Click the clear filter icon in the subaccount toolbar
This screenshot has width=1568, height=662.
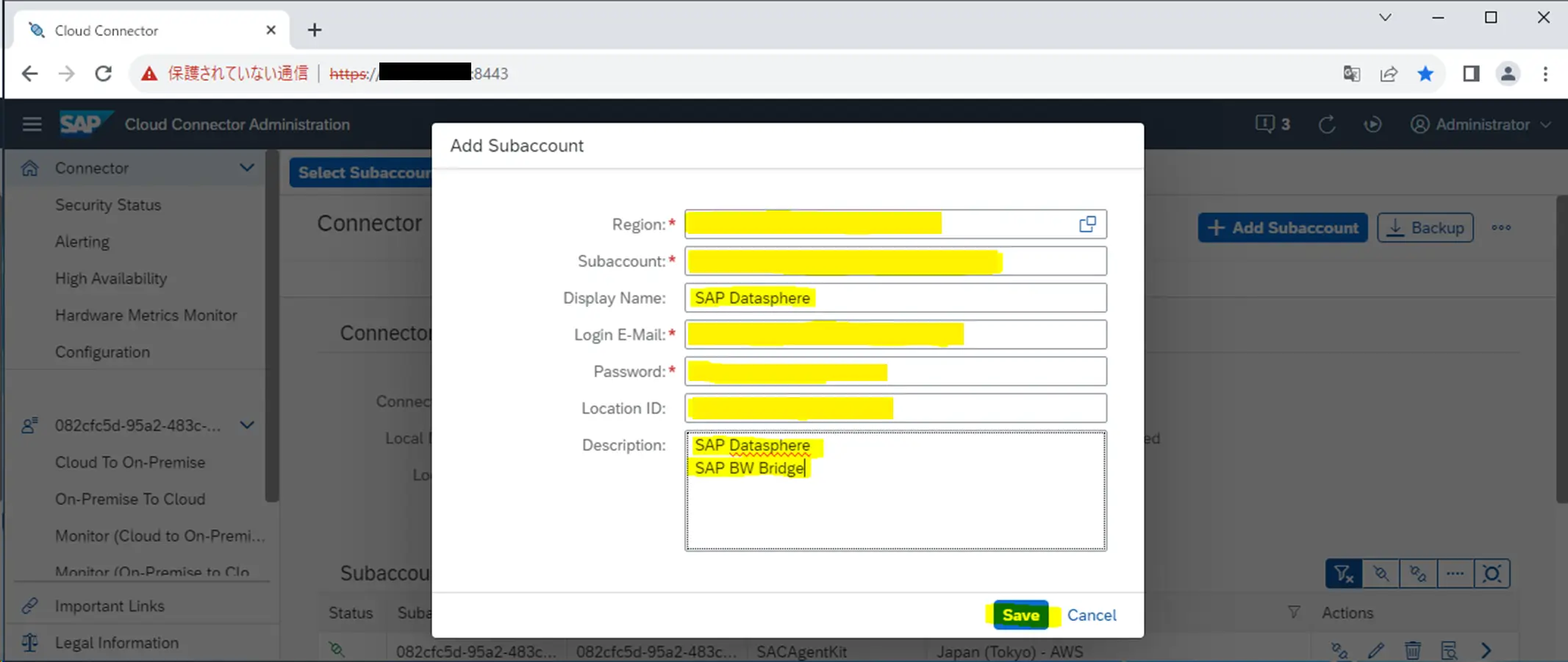[1344, 574]
